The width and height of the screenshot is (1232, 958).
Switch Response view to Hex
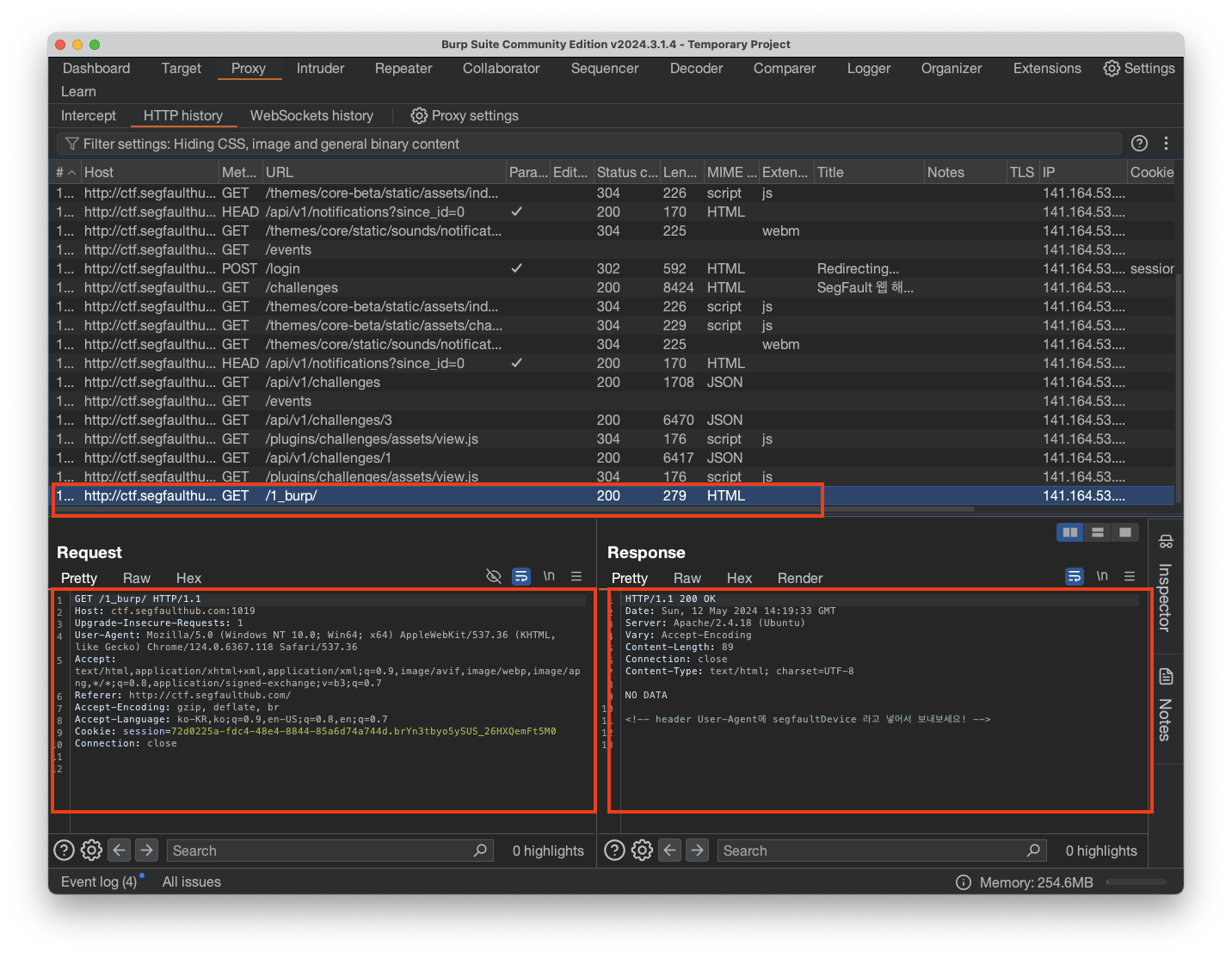coord(739,578)
